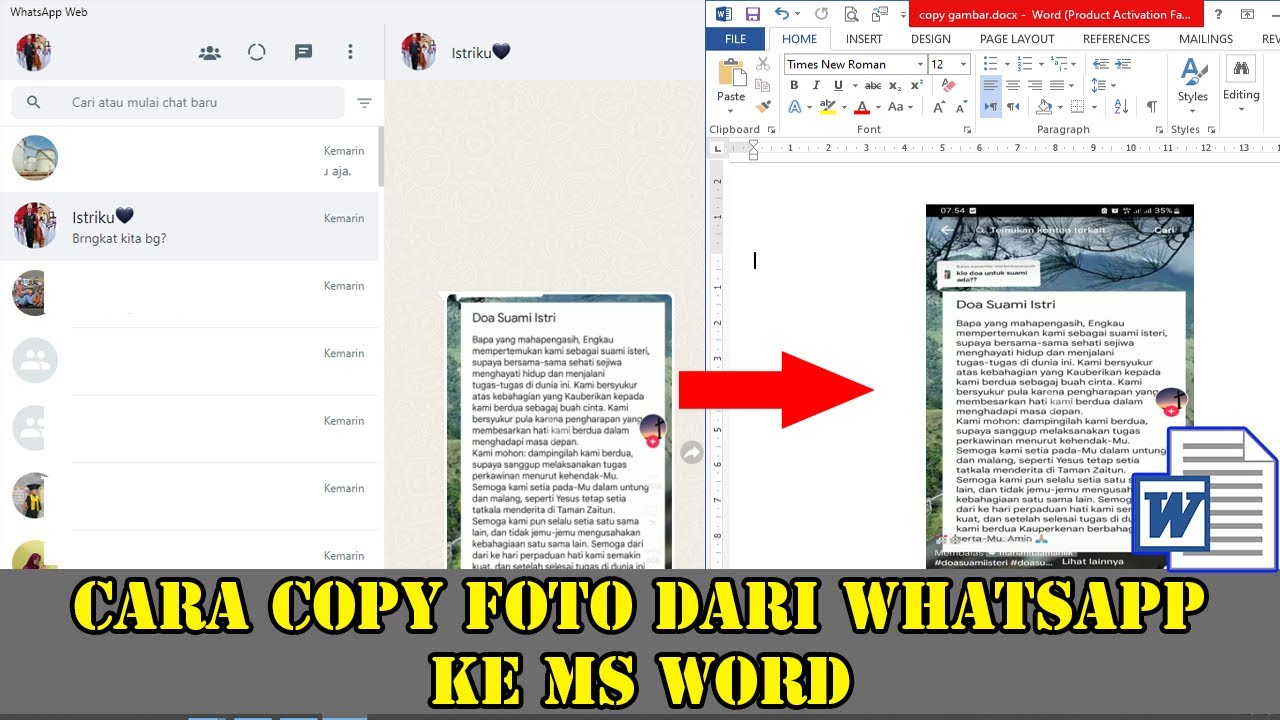This screenshot has height=720, width=1280.
Task: Apply paragraph Shading bucket color
Action: [1043, 107]
